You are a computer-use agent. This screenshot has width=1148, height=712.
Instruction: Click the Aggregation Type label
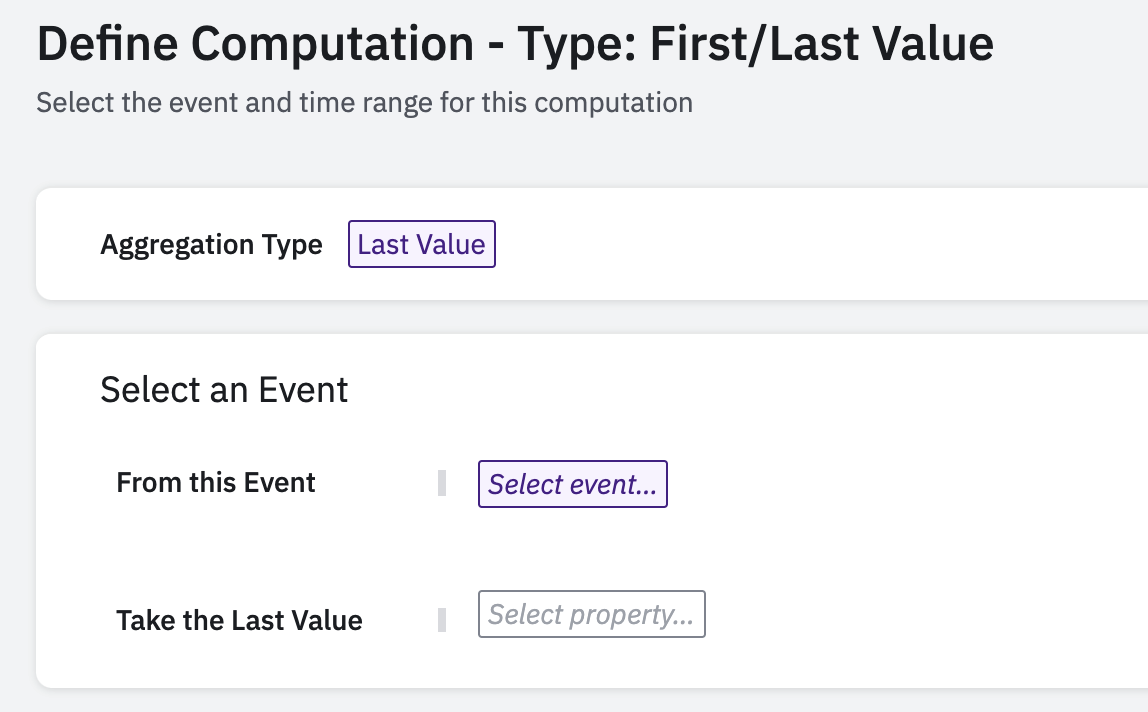point(211,245)
